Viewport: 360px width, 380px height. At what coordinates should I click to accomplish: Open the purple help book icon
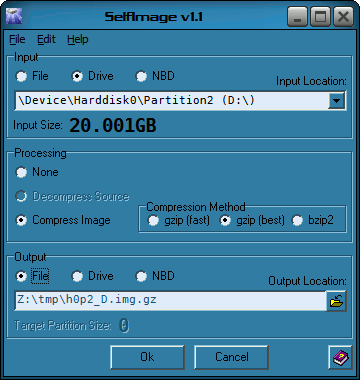[340, 357]
